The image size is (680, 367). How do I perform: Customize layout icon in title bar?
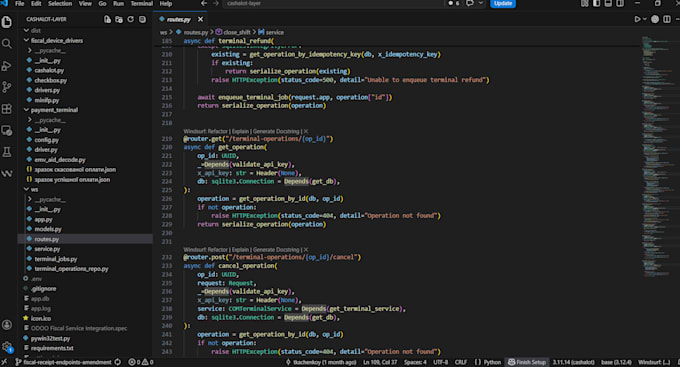585,3
